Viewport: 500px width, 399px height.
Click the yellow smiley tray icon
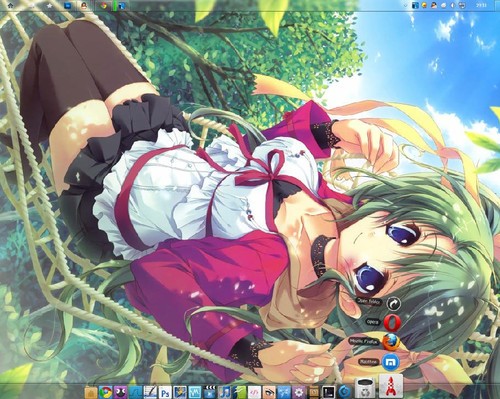pos(424,5)
